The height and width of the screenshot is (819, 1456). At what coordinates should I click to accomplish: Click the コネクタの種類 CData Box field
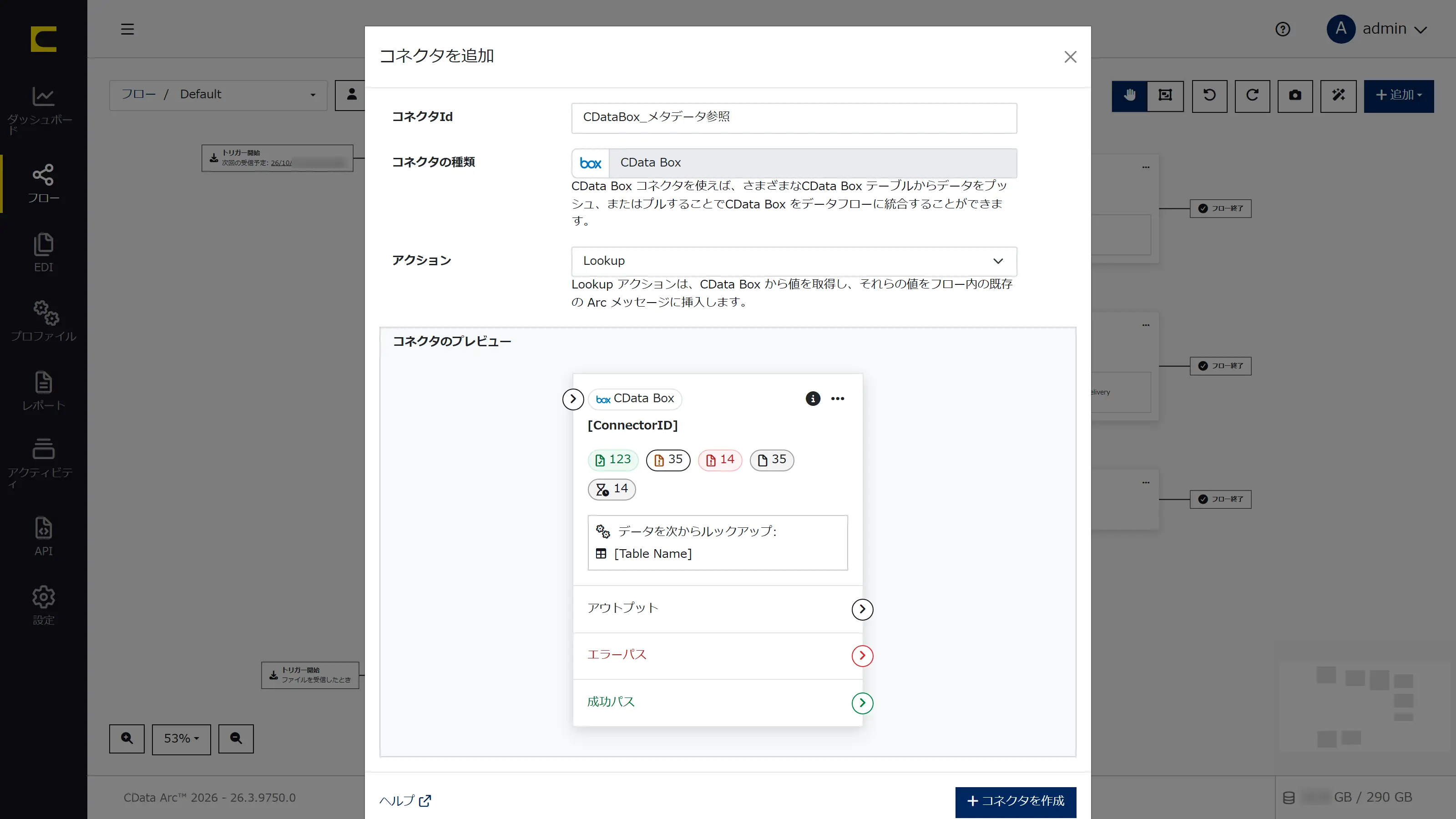[794, 163]
